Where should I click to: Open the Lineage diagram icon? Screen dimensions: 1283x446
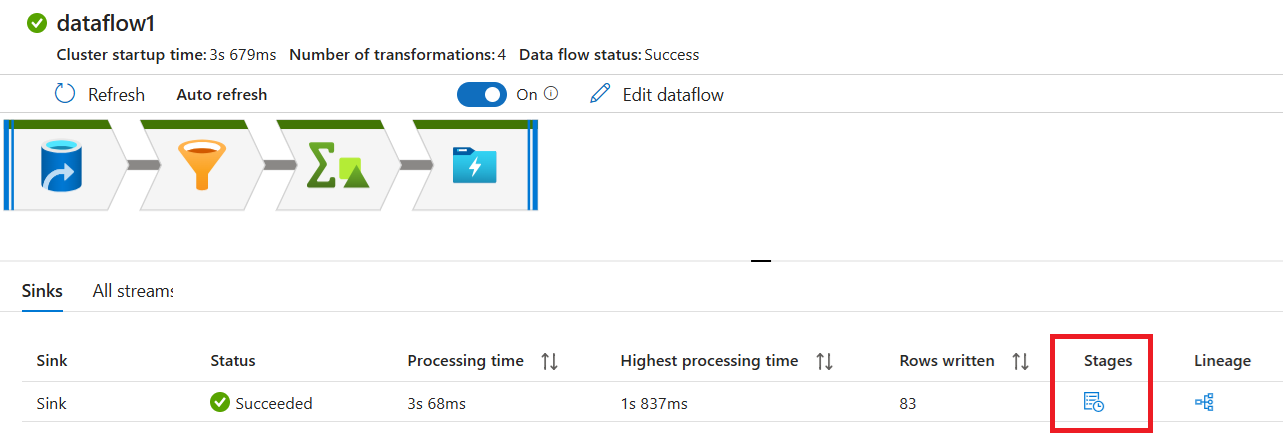(1204, 403)
